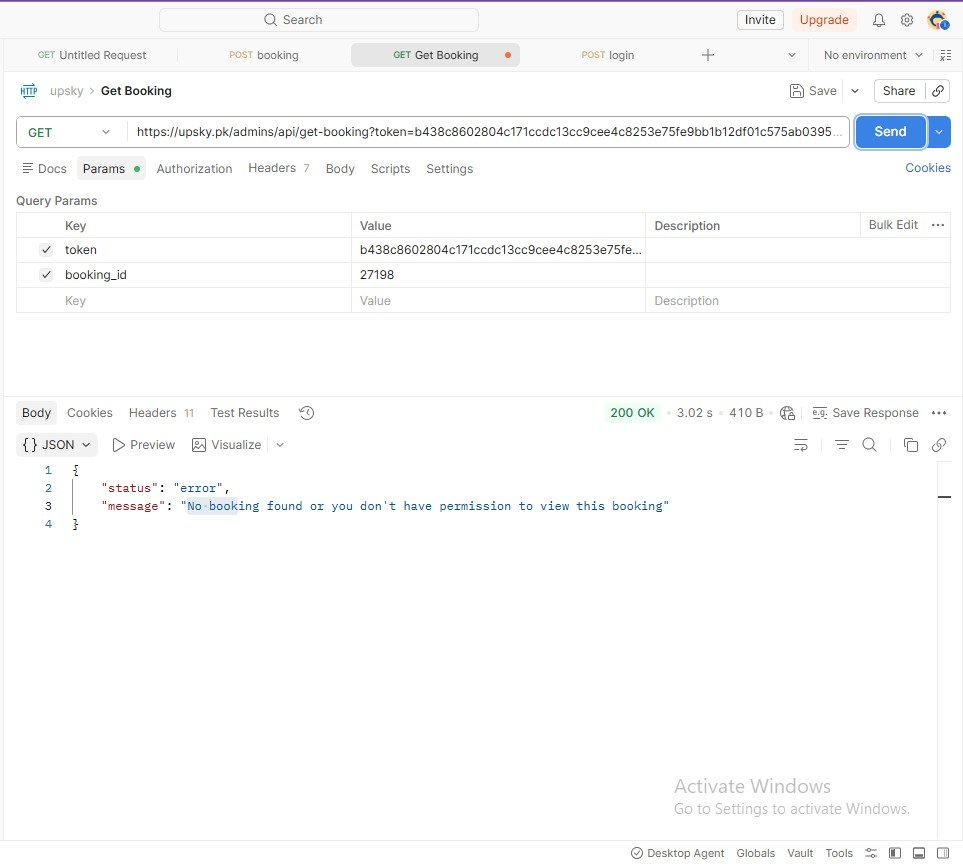Open the request Cookies link
The height and width of the screenshot is (864, 963).
coord(927,168)
